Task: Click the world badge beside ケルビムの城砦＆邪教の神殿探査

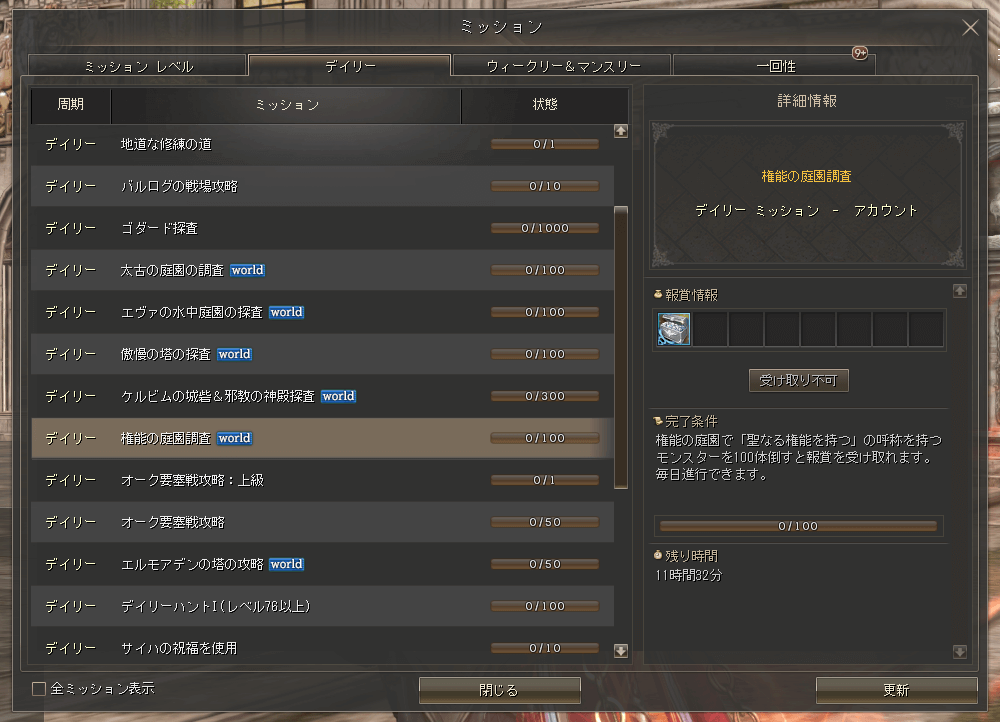Action: click(x=338, y=395)
